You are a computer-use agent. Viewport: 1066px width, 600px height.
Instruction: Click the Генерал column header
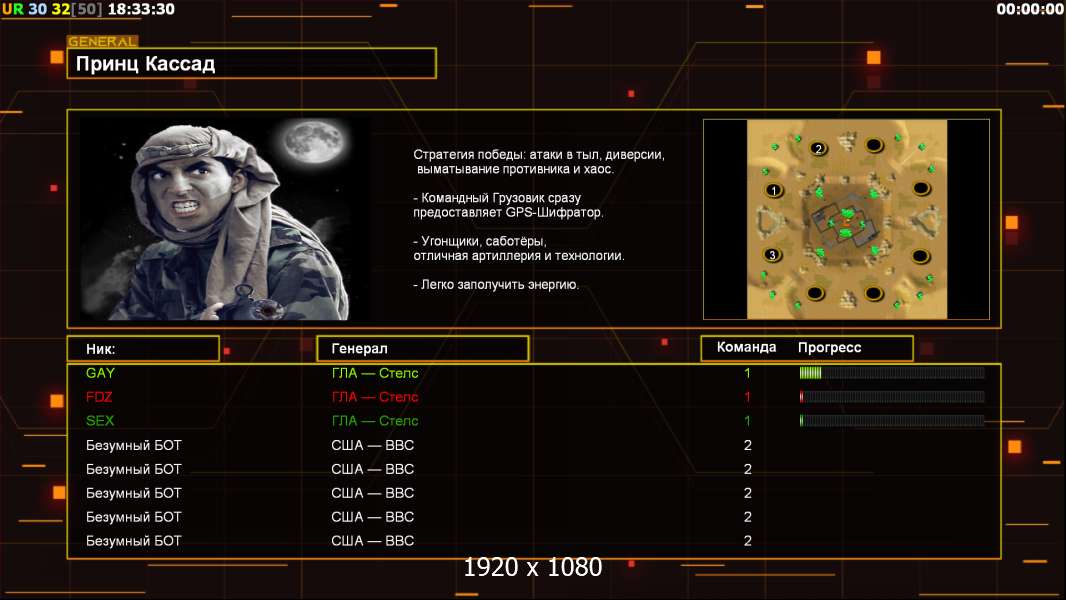tap(422, 348)
